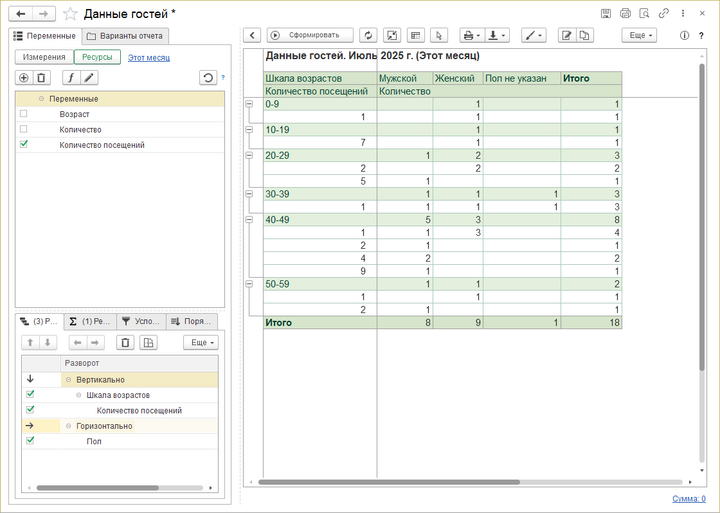
Task: Click the formula (f) icon
Action: (x=71, y=78)
